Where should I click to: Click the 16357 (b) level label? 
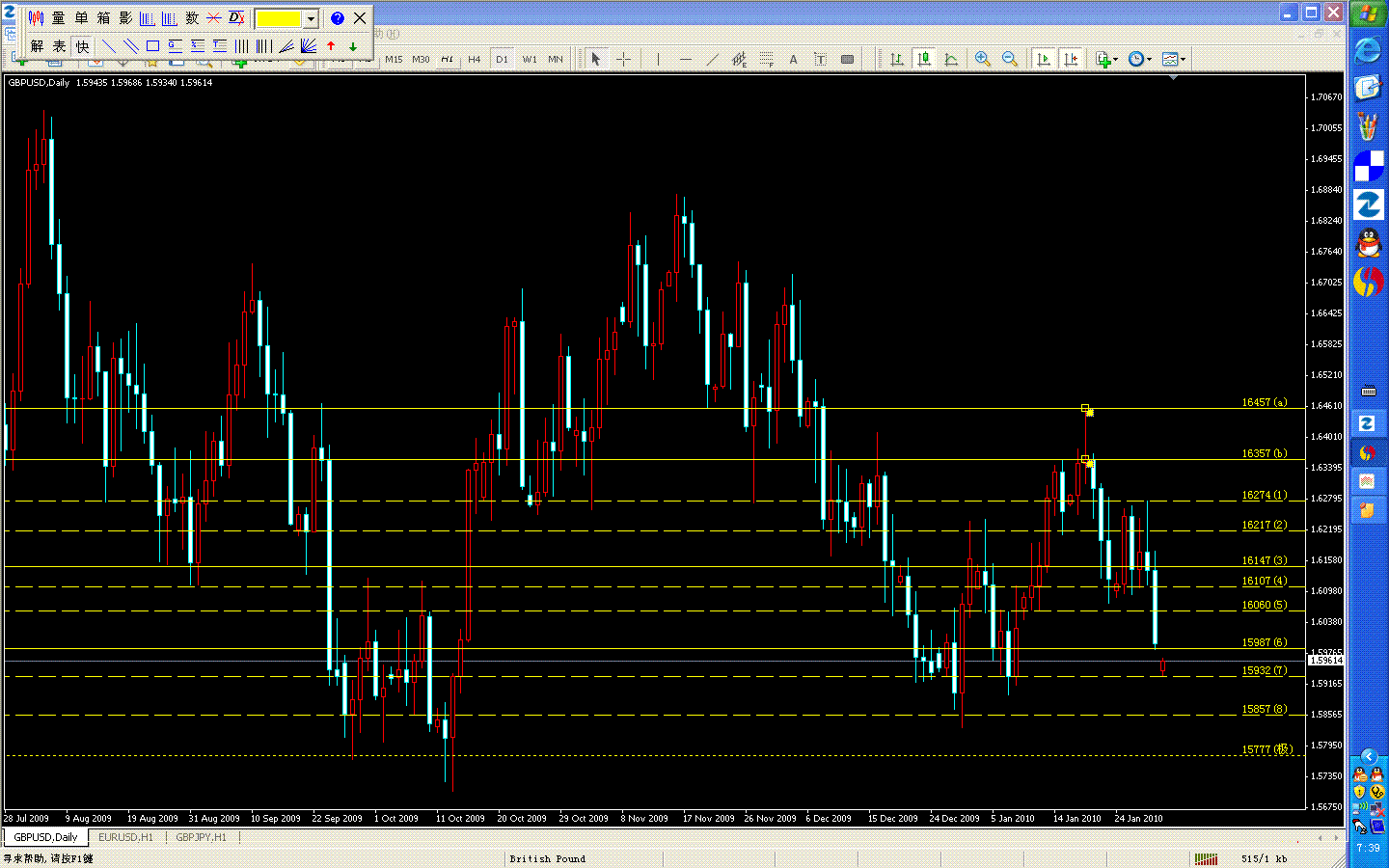pyautogui.click(x=1264, y=453)
